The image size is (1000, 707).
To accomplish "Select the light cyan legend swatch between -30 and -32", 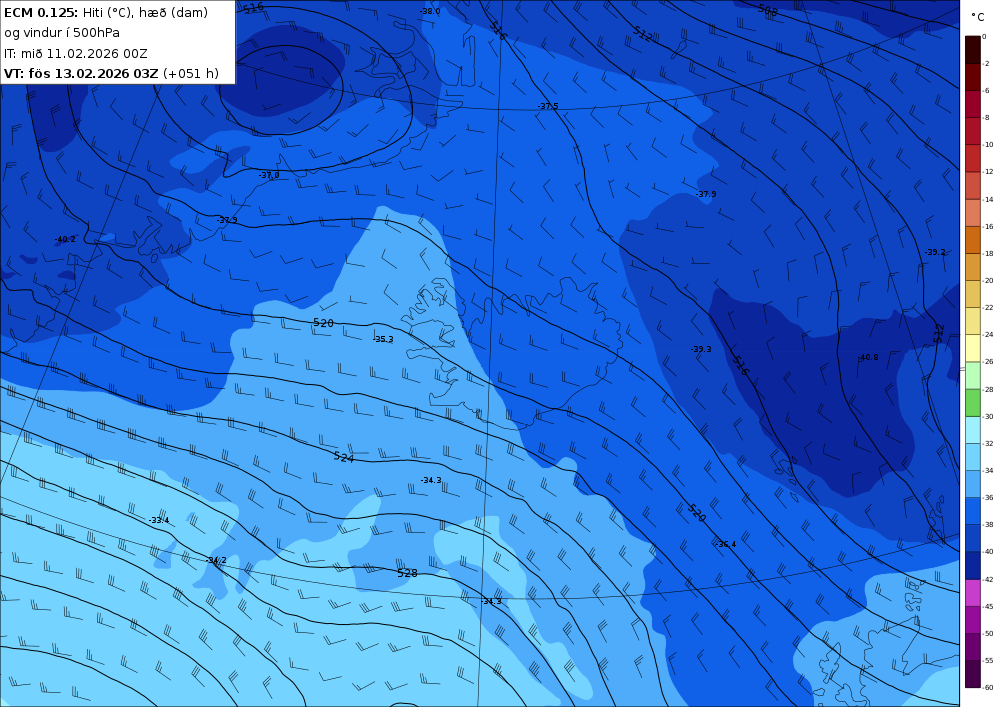I will click(x=973, y=430).
